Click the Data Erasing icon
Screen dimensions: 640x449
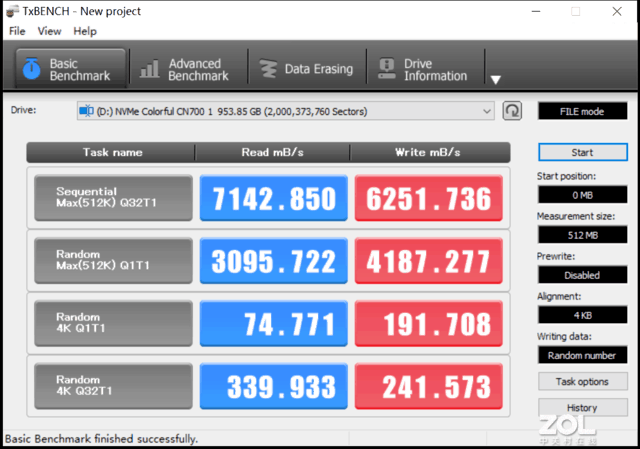point(267,69)
